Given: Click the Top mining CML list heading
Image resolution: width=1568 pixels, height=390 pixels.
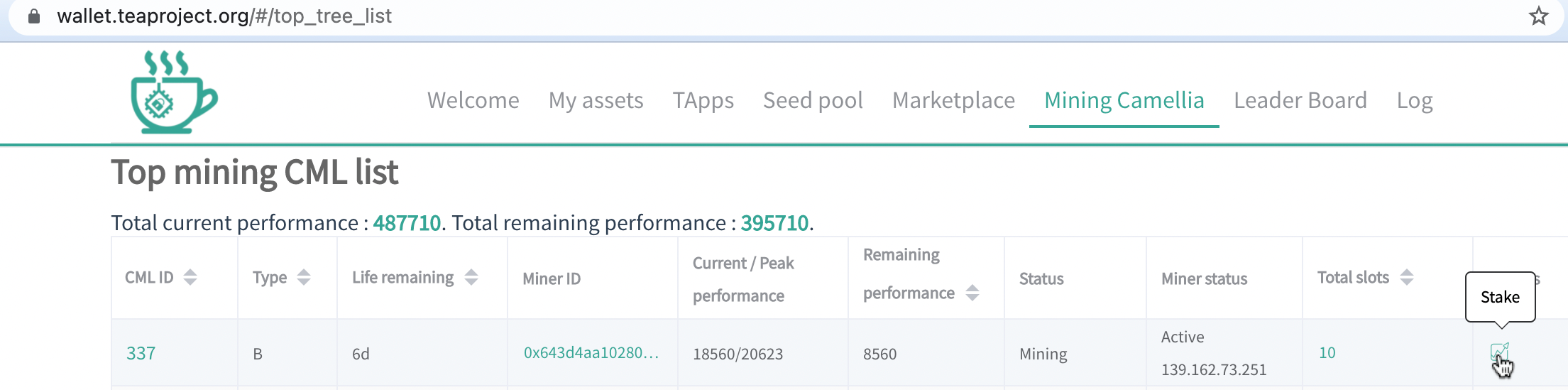Looking at the screenshot, I should 255,173.
